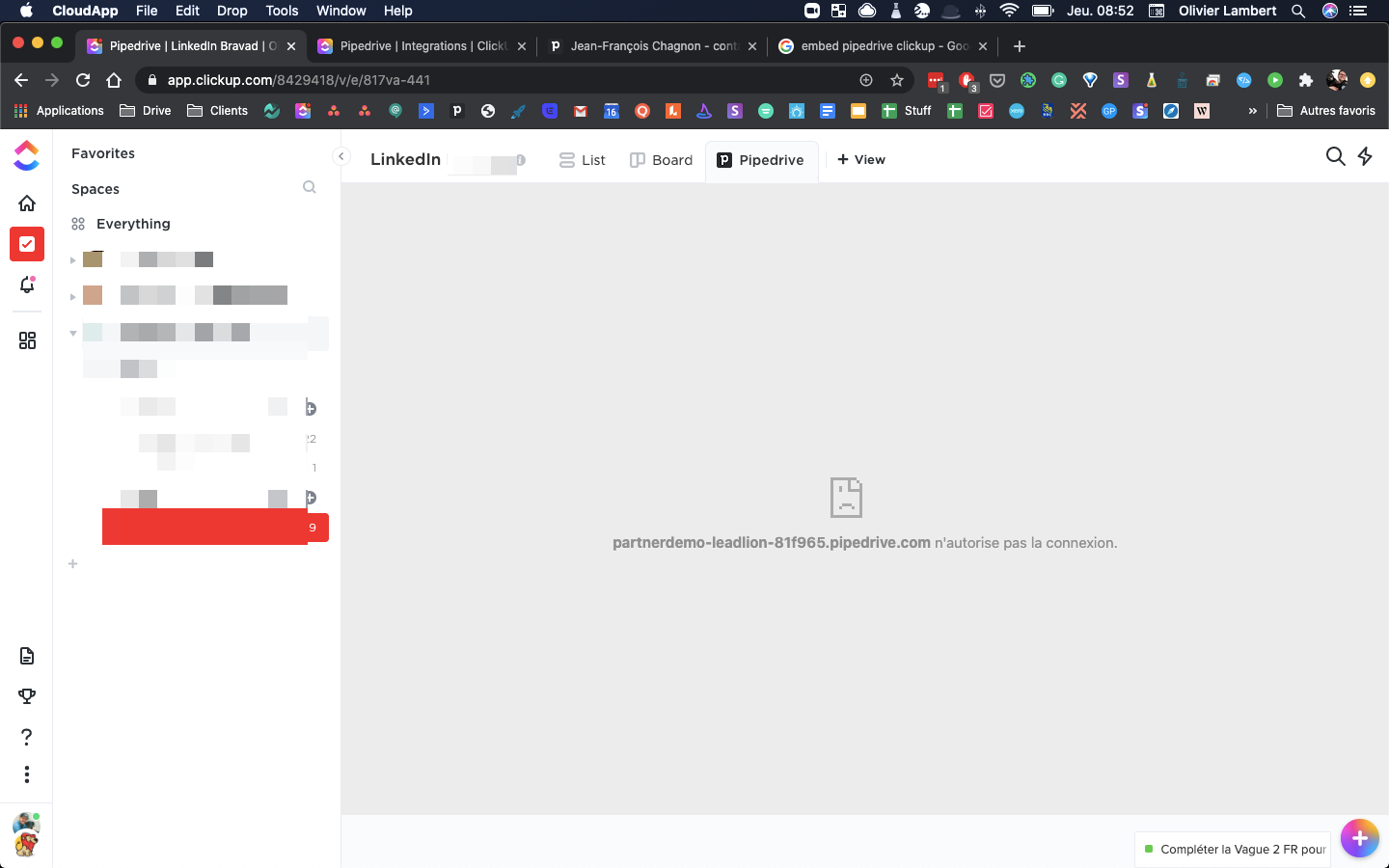The image size is (1389, 868).
Task: Reload the page in Chrome
Action: 83,80
